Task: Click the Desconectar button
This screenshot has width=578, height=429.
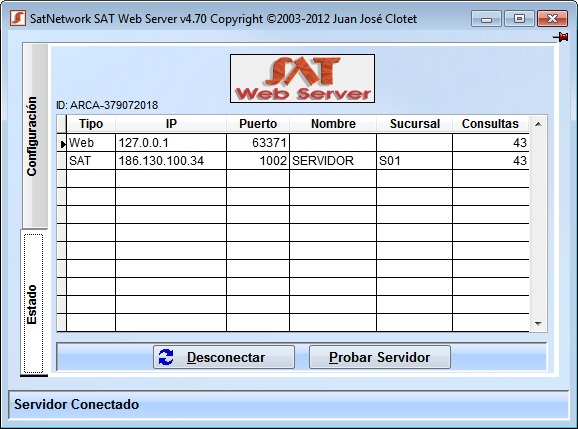Action: (224, 357)
